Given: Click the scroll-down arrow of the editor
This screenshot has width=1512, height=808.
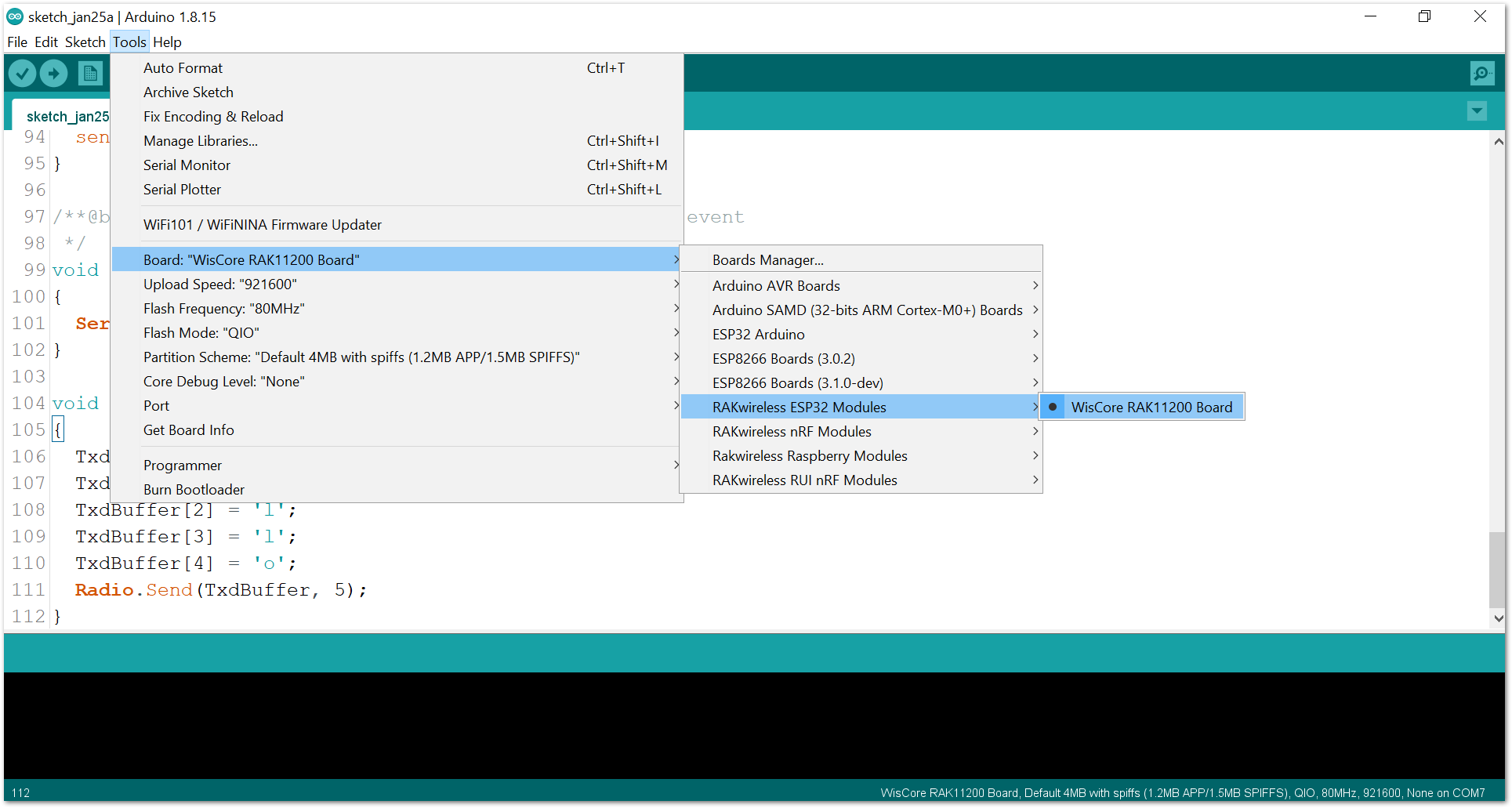Looking at the screenshot, I should coord(1498,618).
